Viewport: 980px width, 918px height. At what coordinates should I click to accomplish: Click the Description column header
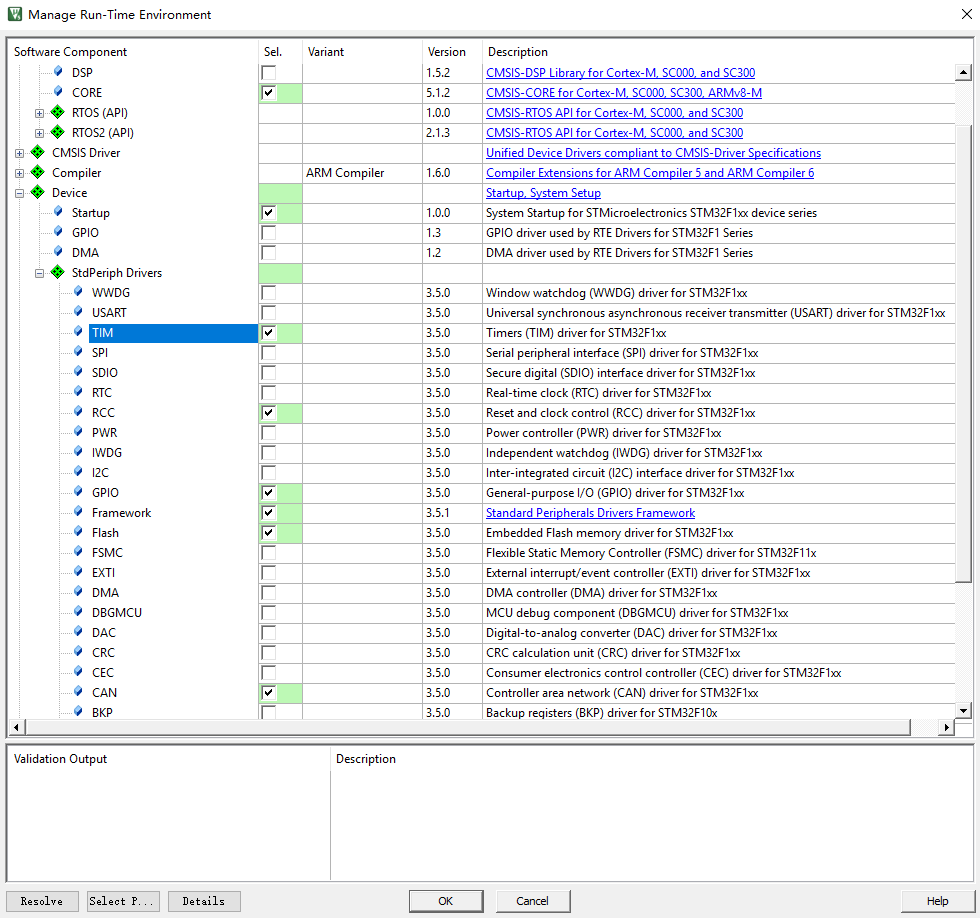[x=719, y=51]
